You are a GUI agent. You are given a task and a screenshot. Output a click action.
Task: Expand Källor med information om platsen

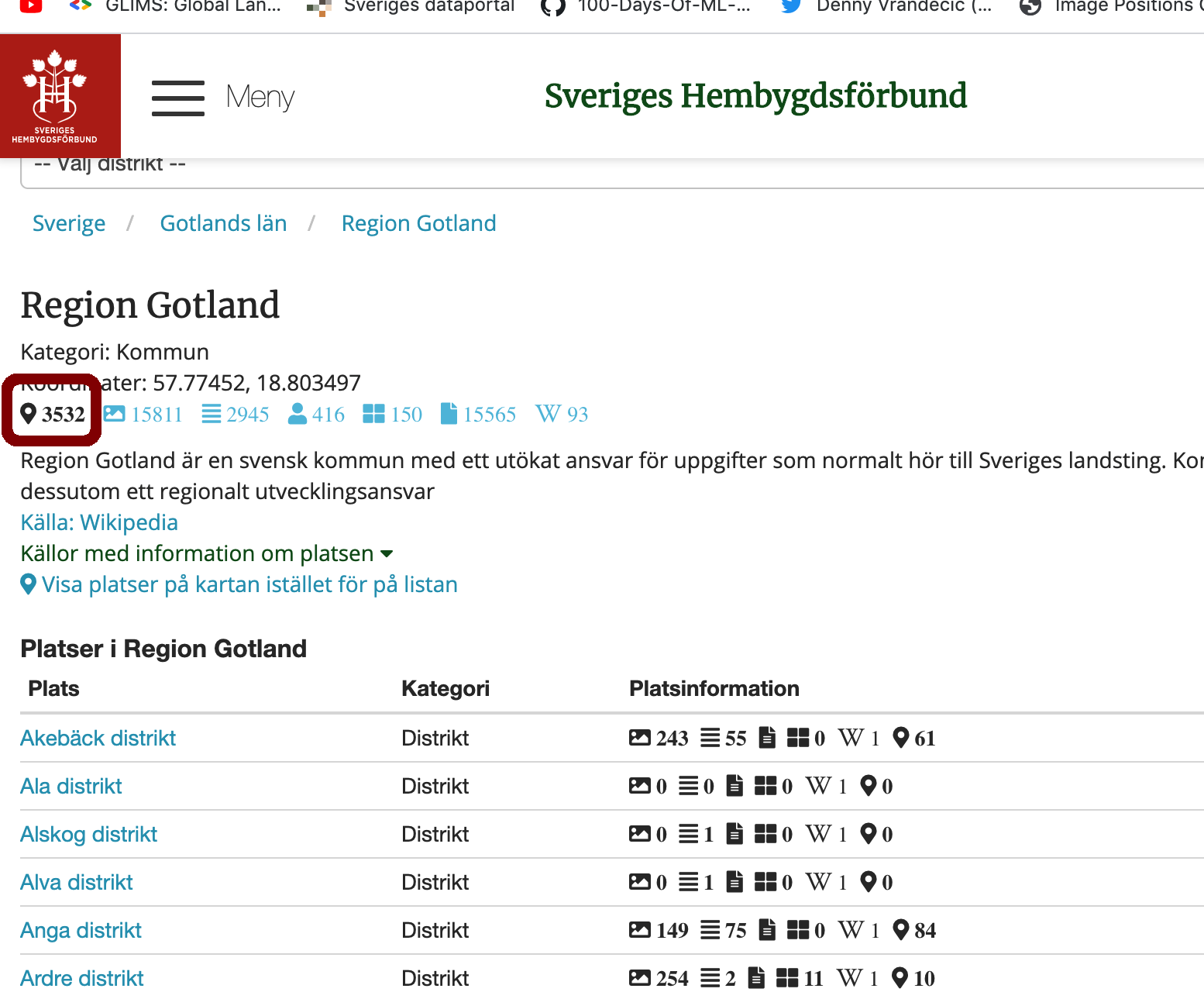click(x=207, y=553)
